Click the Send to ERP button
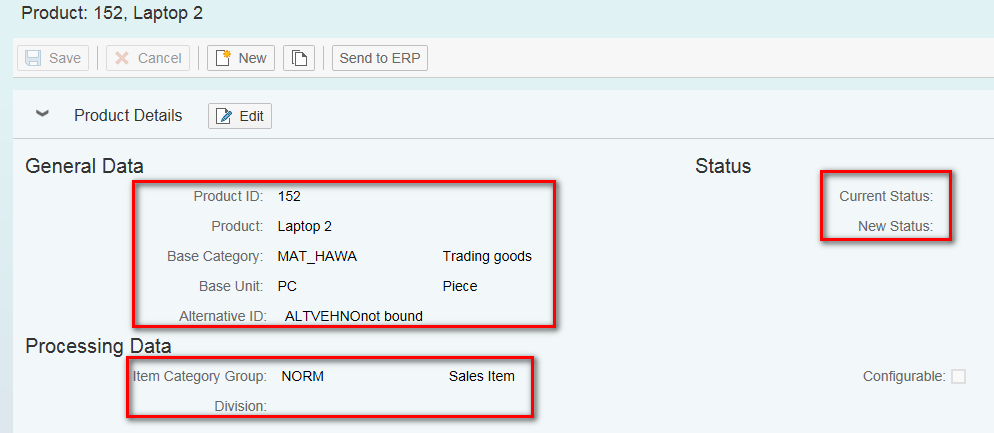This screenshot has height=433, width=994. tap(380, 58)
